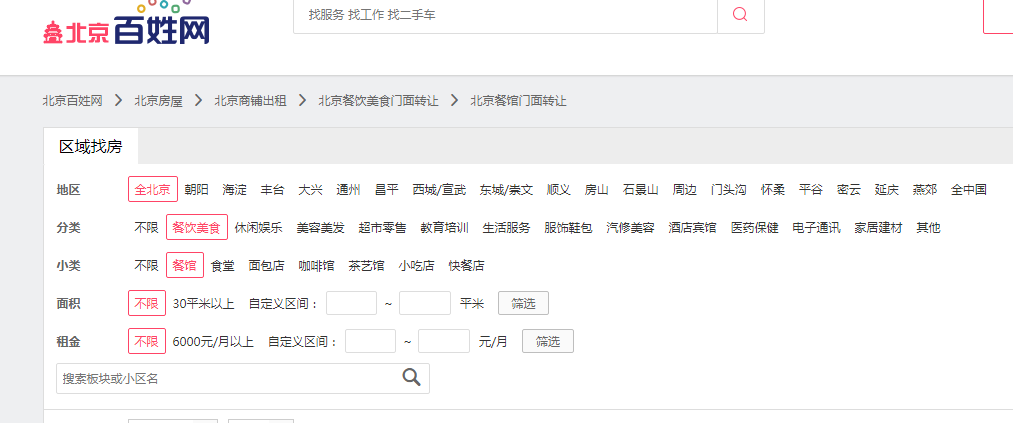The image size is (1013, 423).
Task: Filter by 超市零售 category
Action: (x=382, y=227)
